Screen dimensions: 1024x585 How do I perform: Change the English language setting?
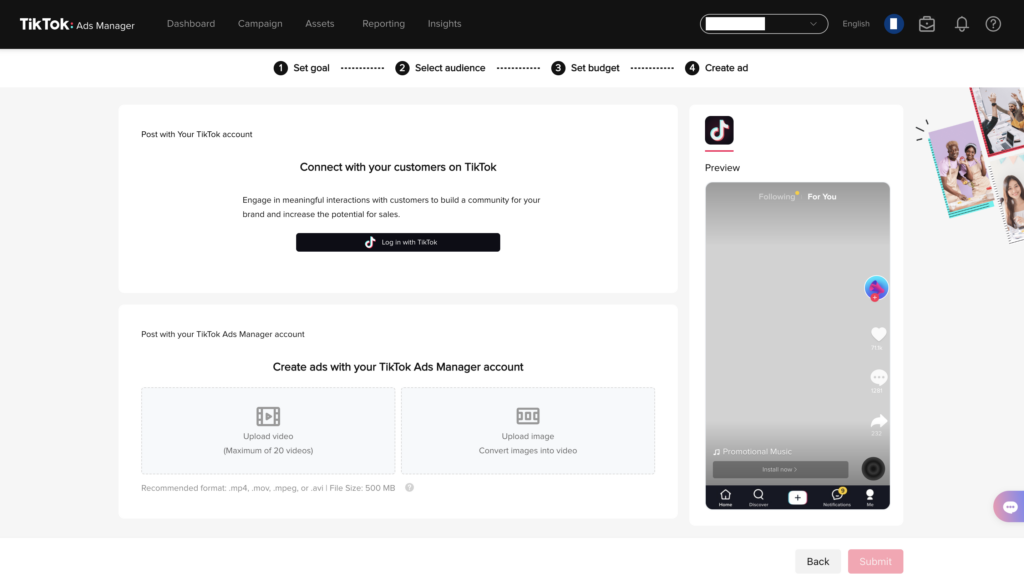(x=856, y=24)
